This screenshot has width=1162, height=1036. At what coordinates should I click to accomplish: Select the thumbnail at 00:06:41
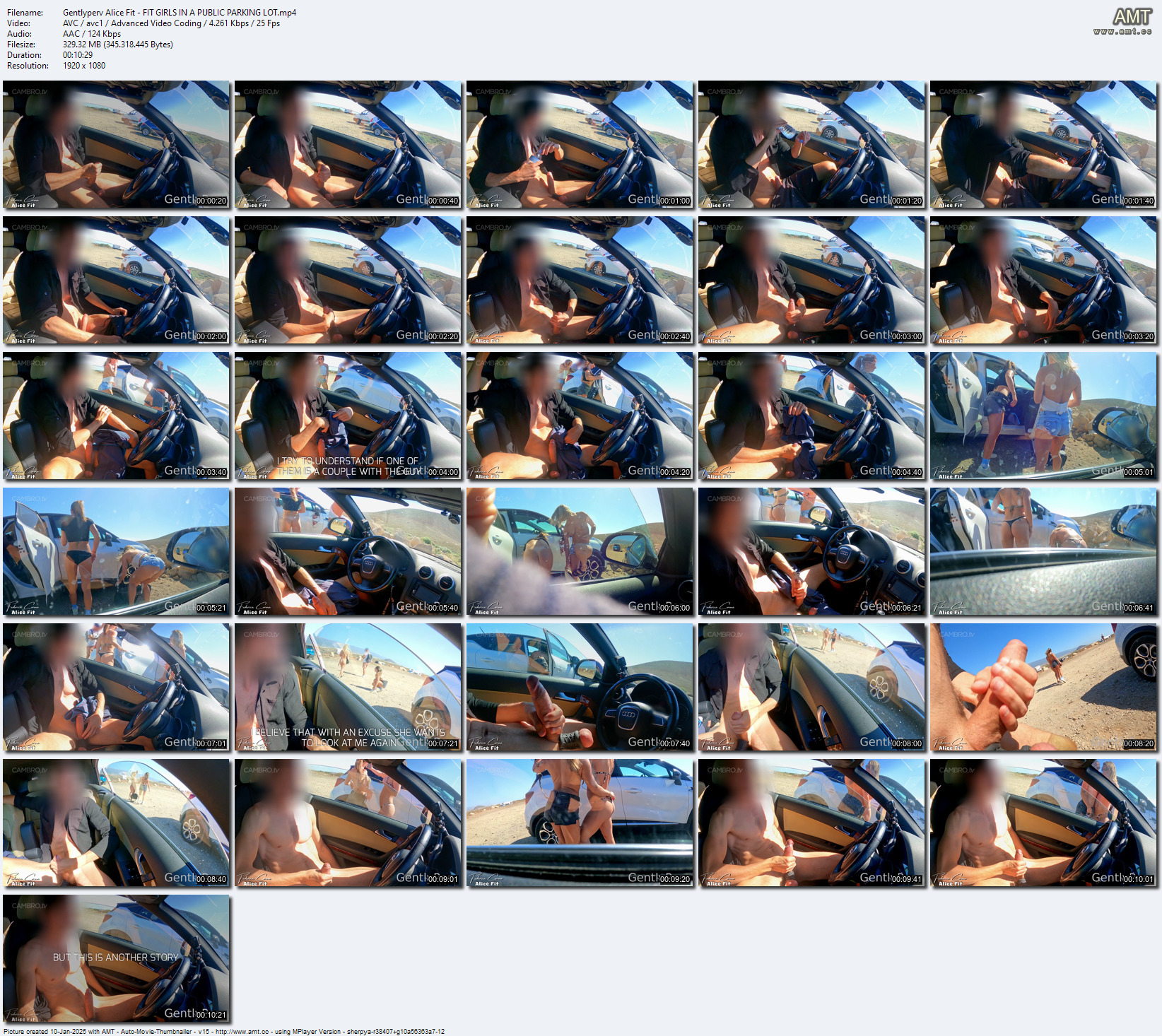coord(1043,551)
